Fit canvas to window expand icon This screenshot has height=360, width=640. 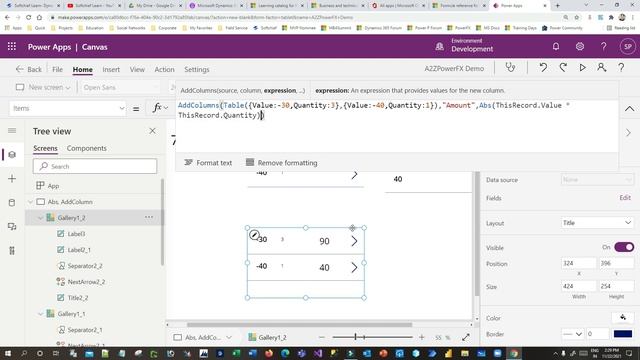pos(466,337)
